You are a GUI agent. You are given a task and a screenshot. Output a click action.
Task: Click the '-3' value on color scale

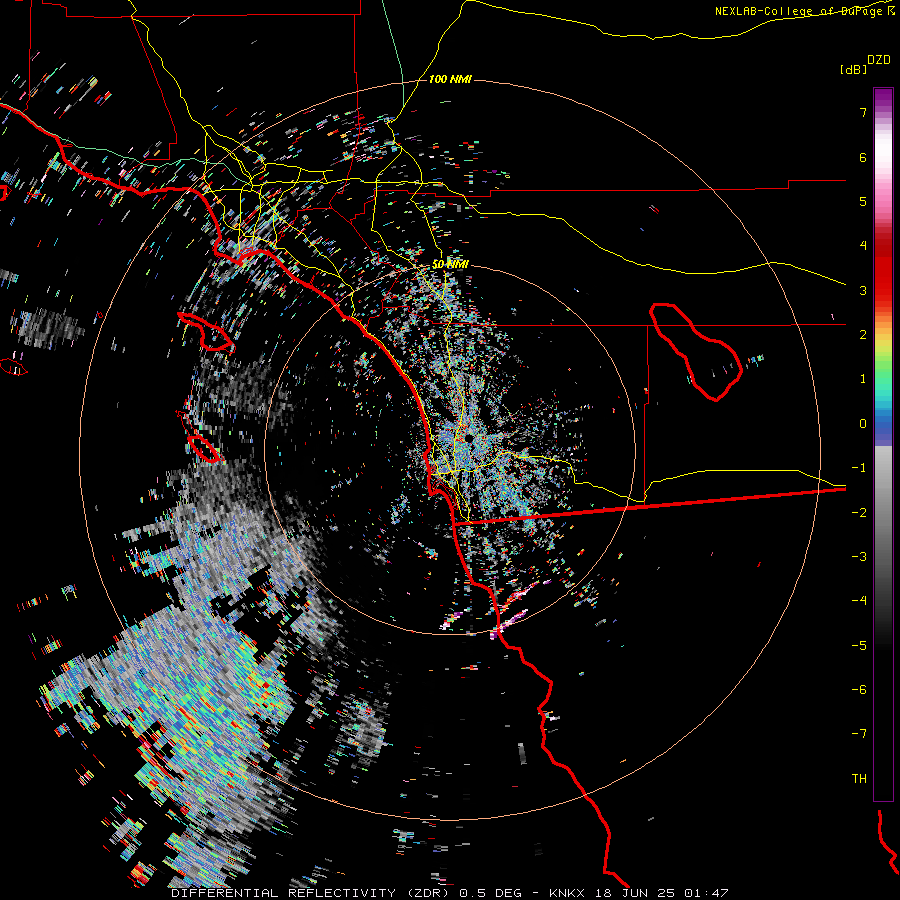[859, 557]
